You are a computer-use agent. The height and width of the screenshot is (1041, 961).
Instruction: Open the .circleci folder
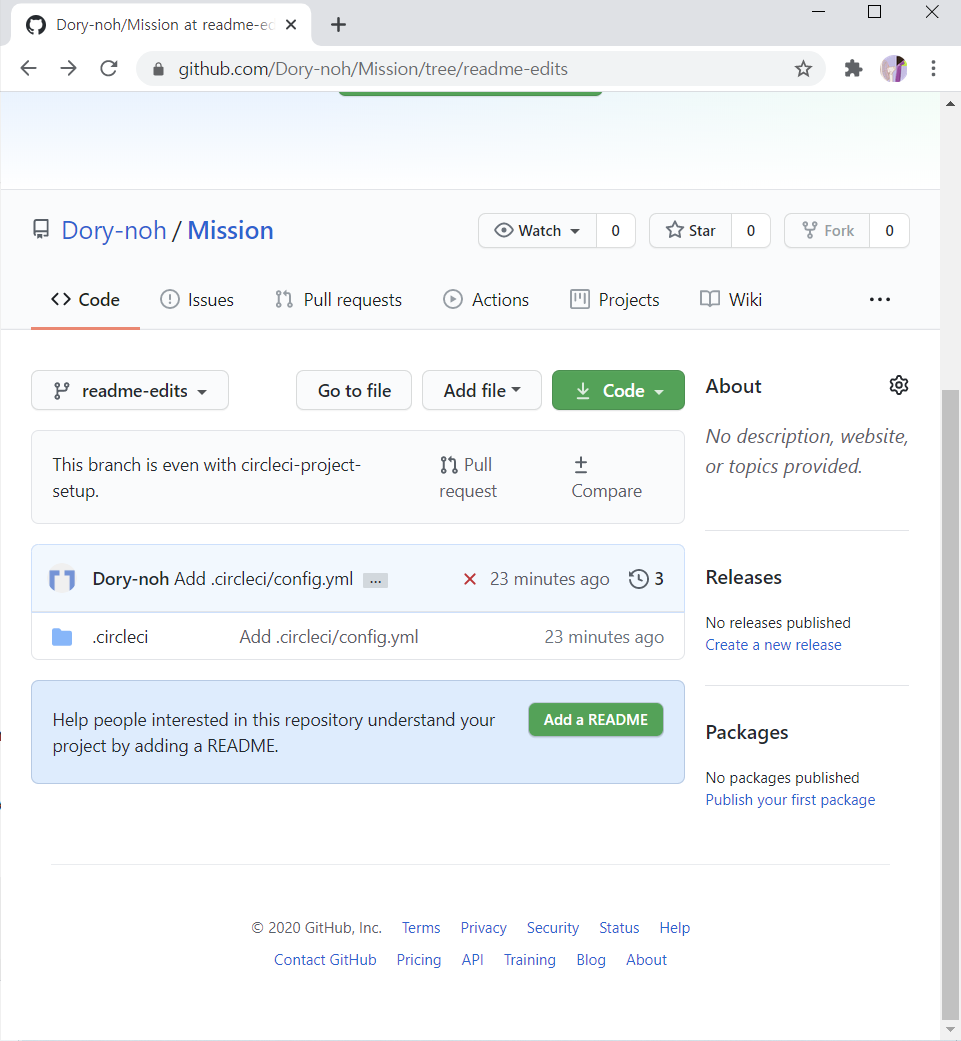coord(120,637)
